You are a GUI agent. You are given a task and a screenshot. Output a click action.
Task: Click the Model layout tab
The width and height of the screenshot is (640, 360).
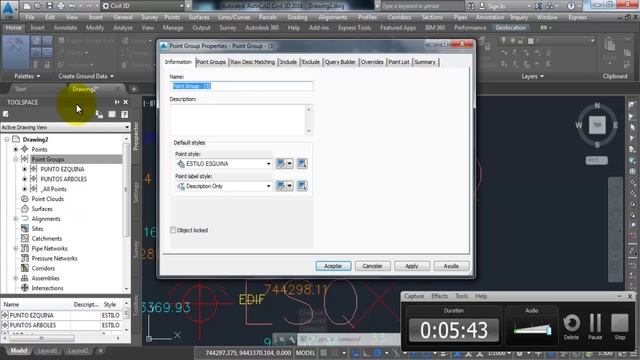(x=19, y=351)
